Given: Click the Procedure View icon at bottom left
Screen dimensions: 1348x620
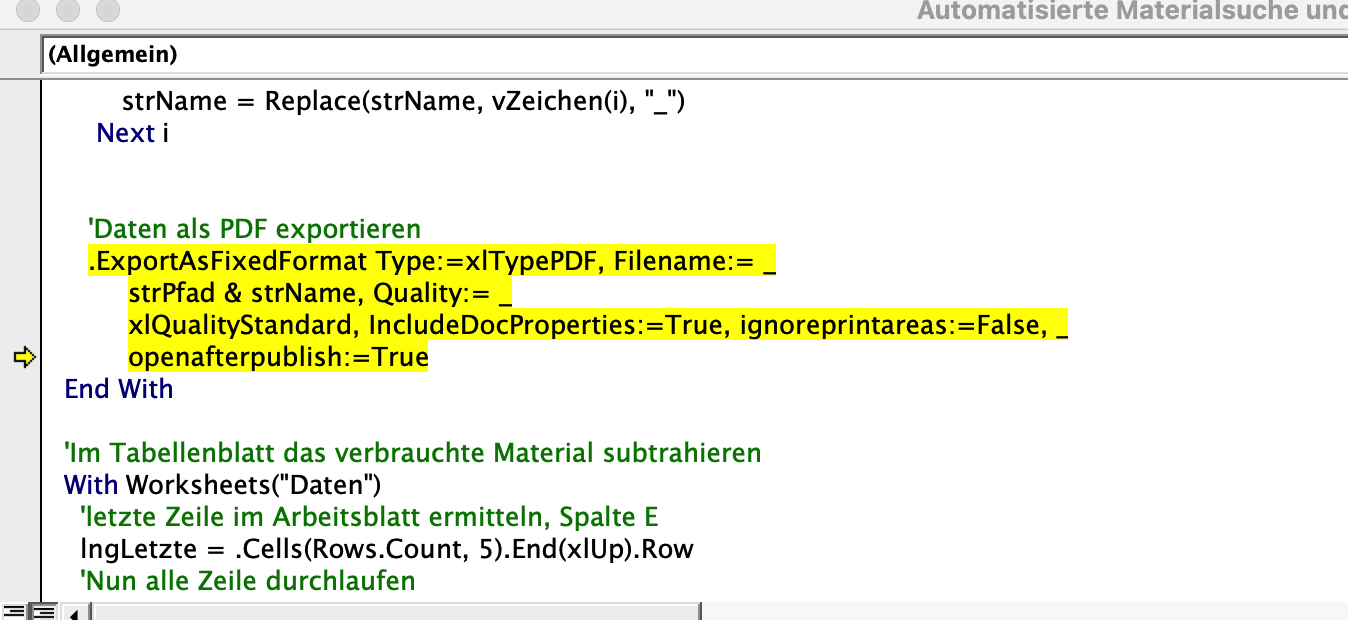Looking at the screenshot, I should [13, 611].
